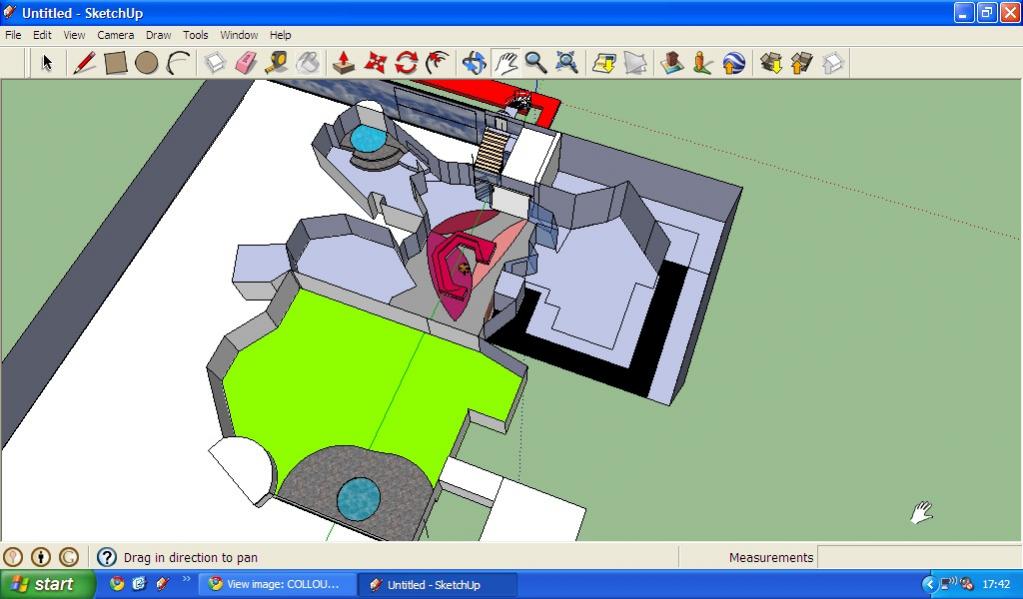
Task: Open the Instructor help question icon
Action: click(x=107, y=557)
